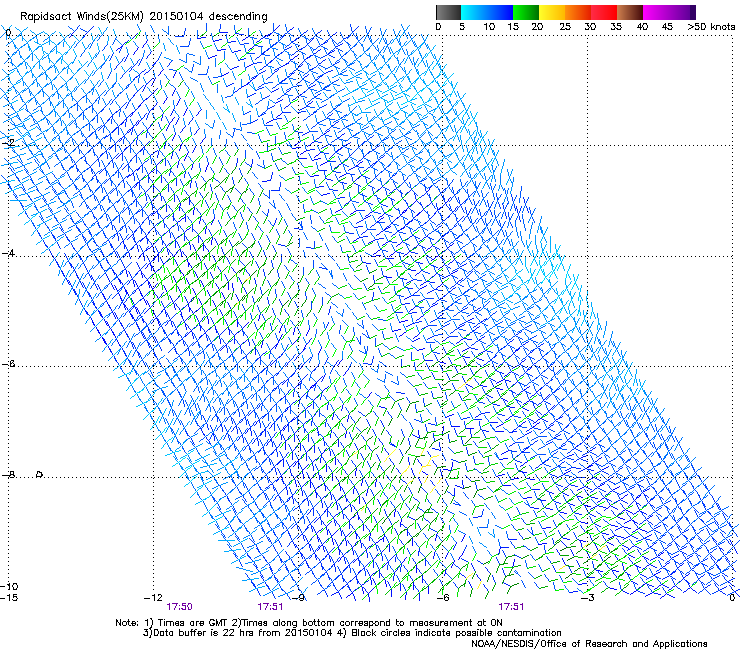This screenshot has height=650, width=740.
Task: Click the '>50 knots' legend label
Action: pos(711,27)
